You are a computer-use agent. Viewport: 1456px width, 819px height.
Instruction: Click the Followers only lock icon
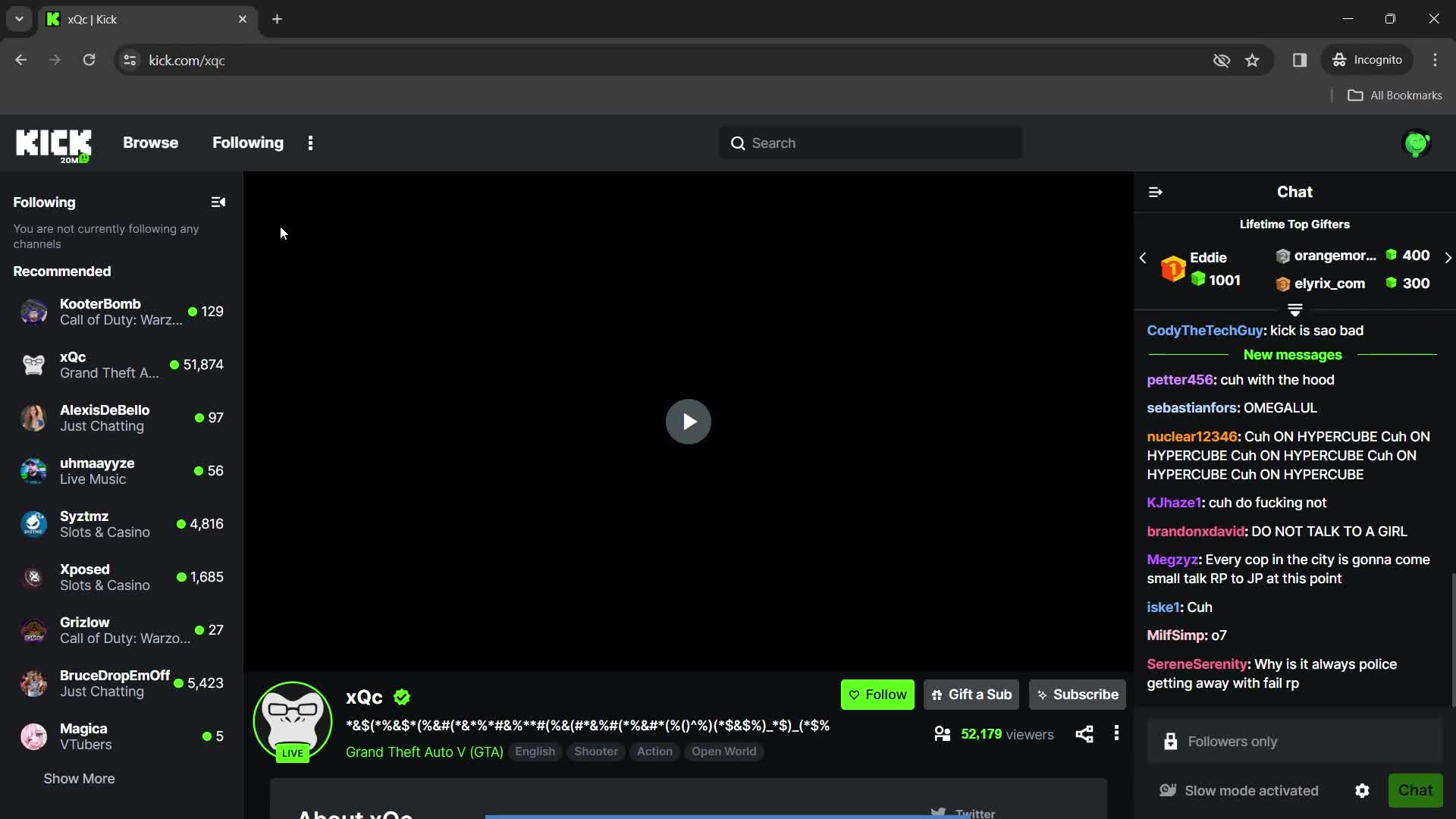click(1171, 742)
